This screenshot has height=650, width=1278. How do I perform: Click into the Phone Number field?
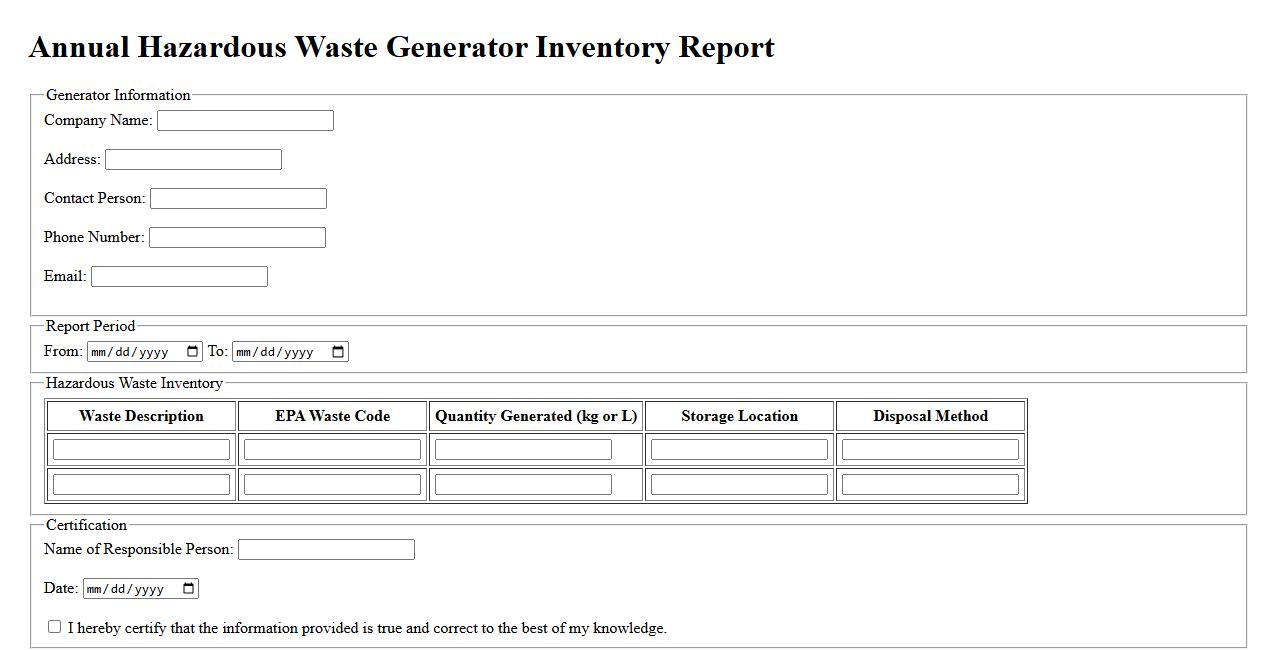coord(237,238)
